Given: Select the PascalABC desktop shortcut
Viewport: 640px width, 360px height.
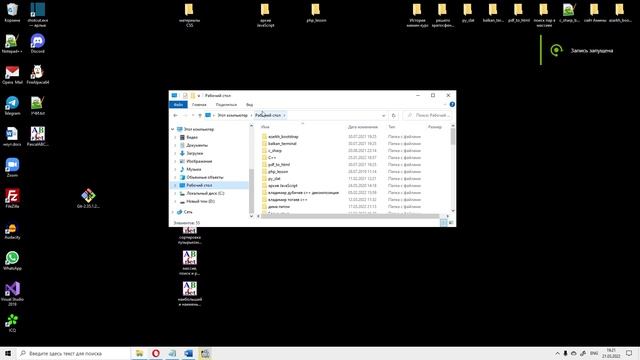Looking at the screenshot, I should pyautogui.click(x=38, y=136).
